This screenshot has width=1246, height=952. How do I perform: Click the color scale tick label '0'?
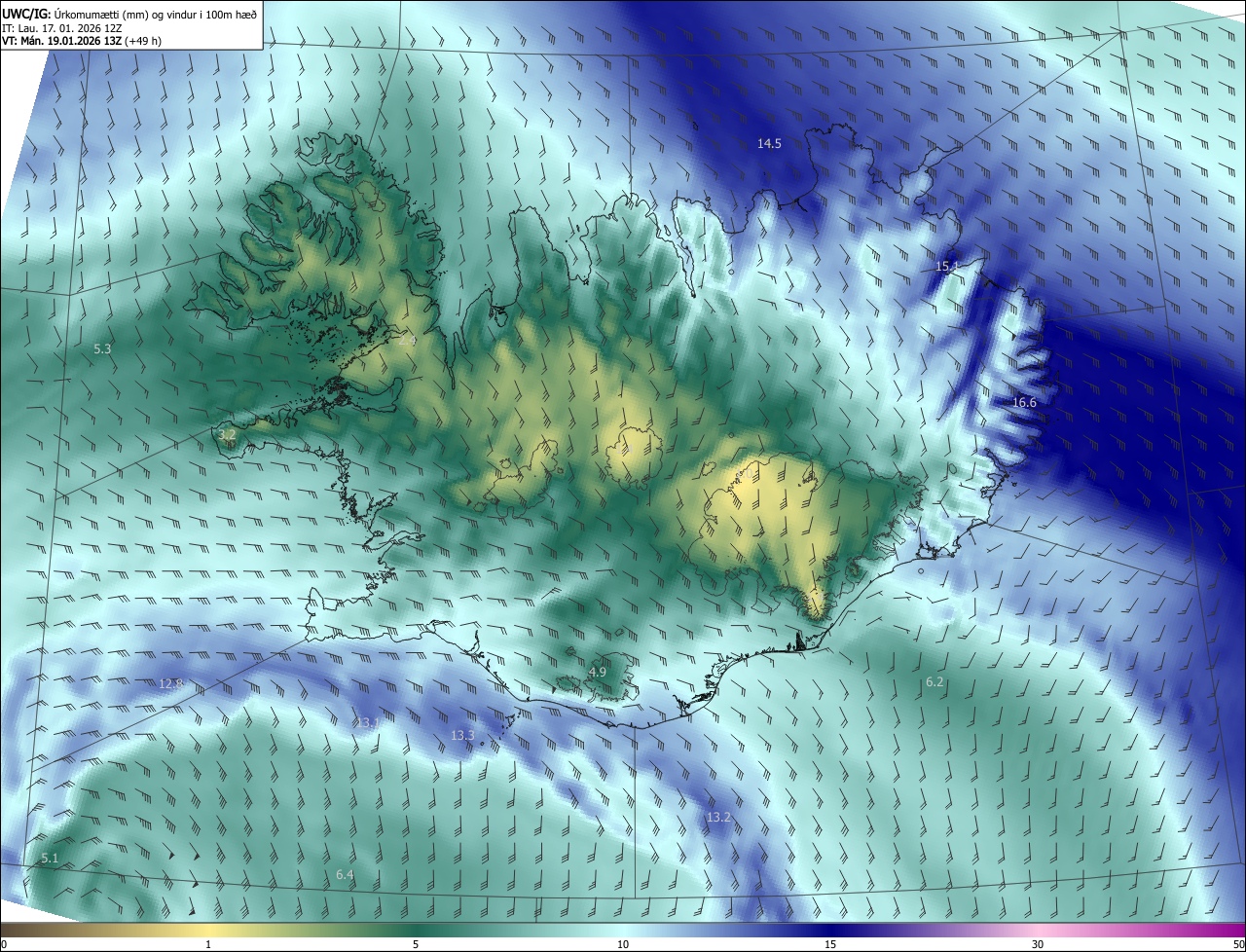(4, 944)
